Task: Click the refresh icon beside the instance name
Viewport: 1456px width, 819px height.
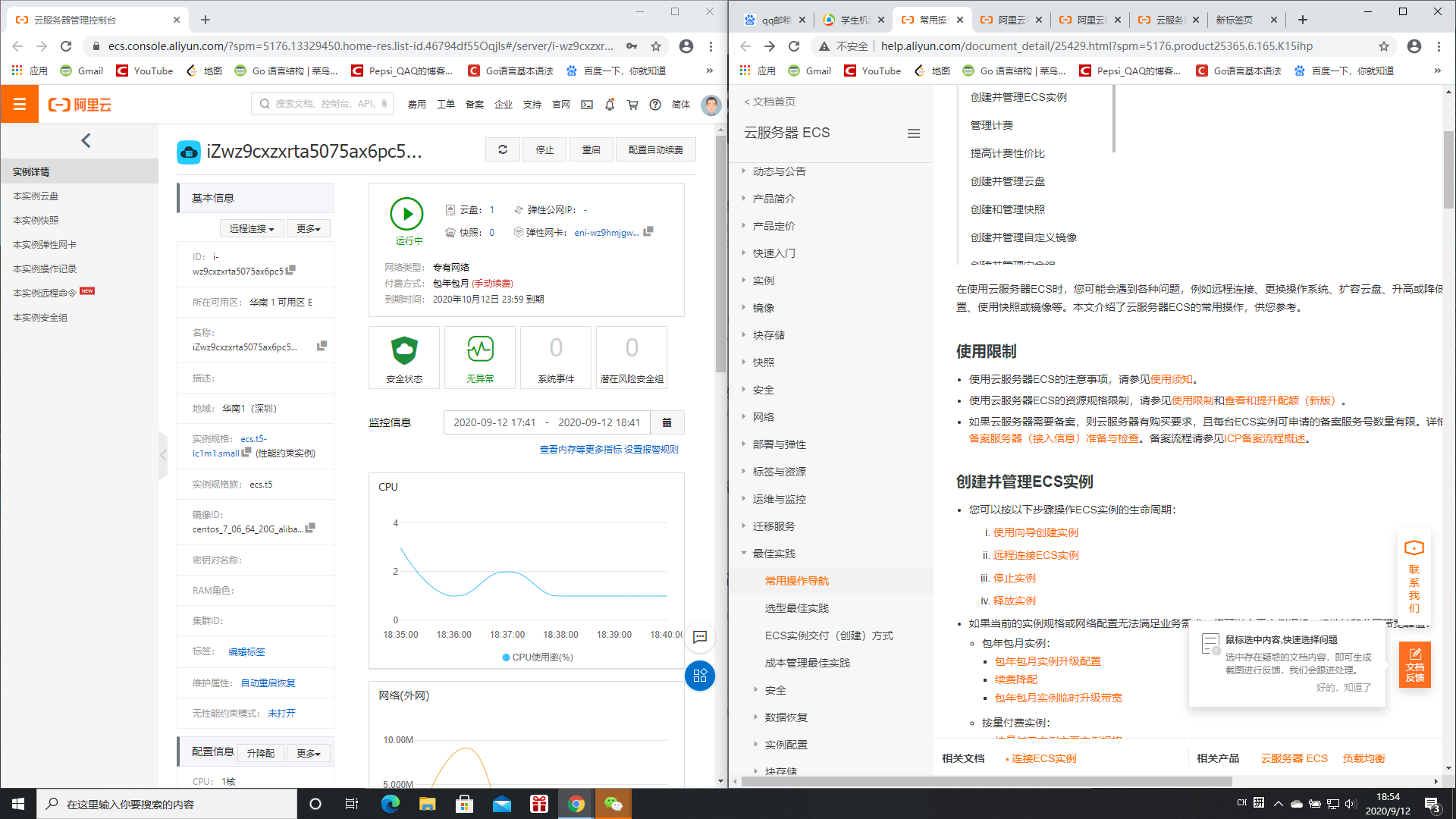Action: click(502, 149)
